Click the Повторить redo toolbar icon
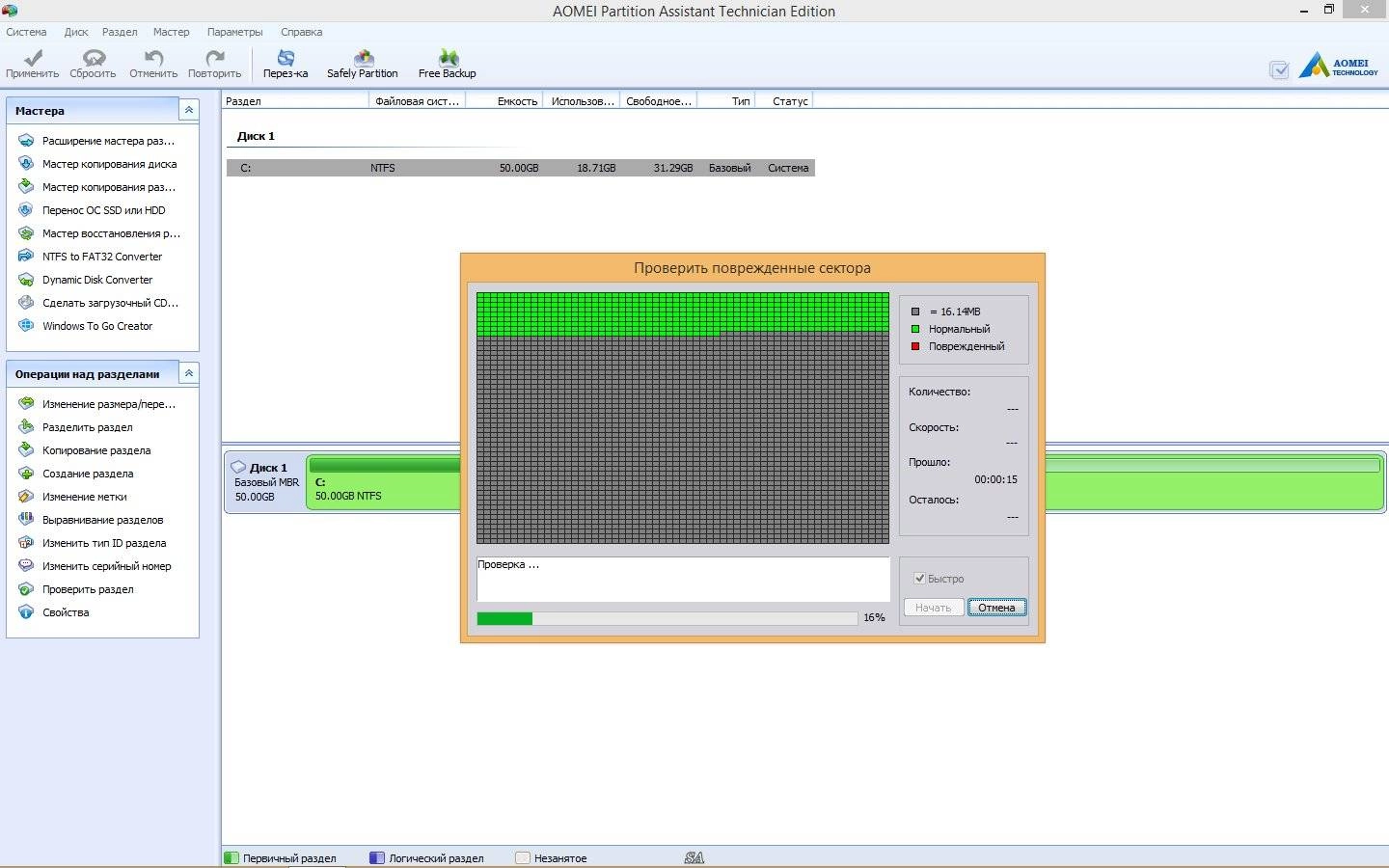The height and width of the screenshot is (868, 1389). coord(214,64)
